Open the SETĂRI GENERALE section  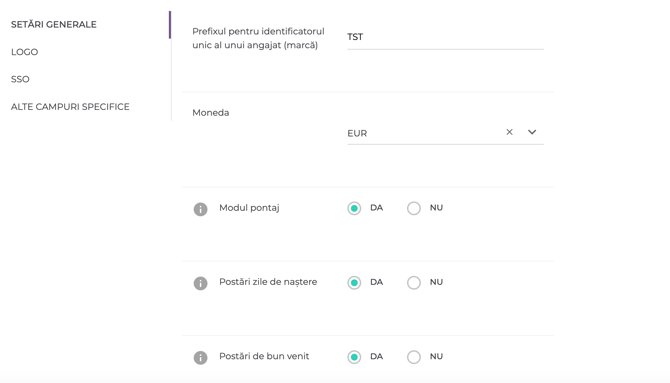[54, 24]
